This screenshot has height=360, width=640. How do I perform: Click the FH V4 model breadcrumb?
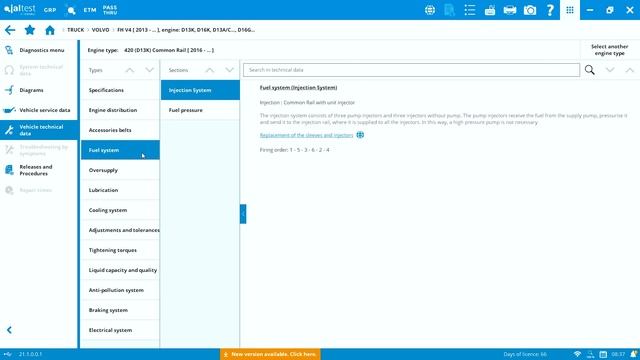click(186, 30)
